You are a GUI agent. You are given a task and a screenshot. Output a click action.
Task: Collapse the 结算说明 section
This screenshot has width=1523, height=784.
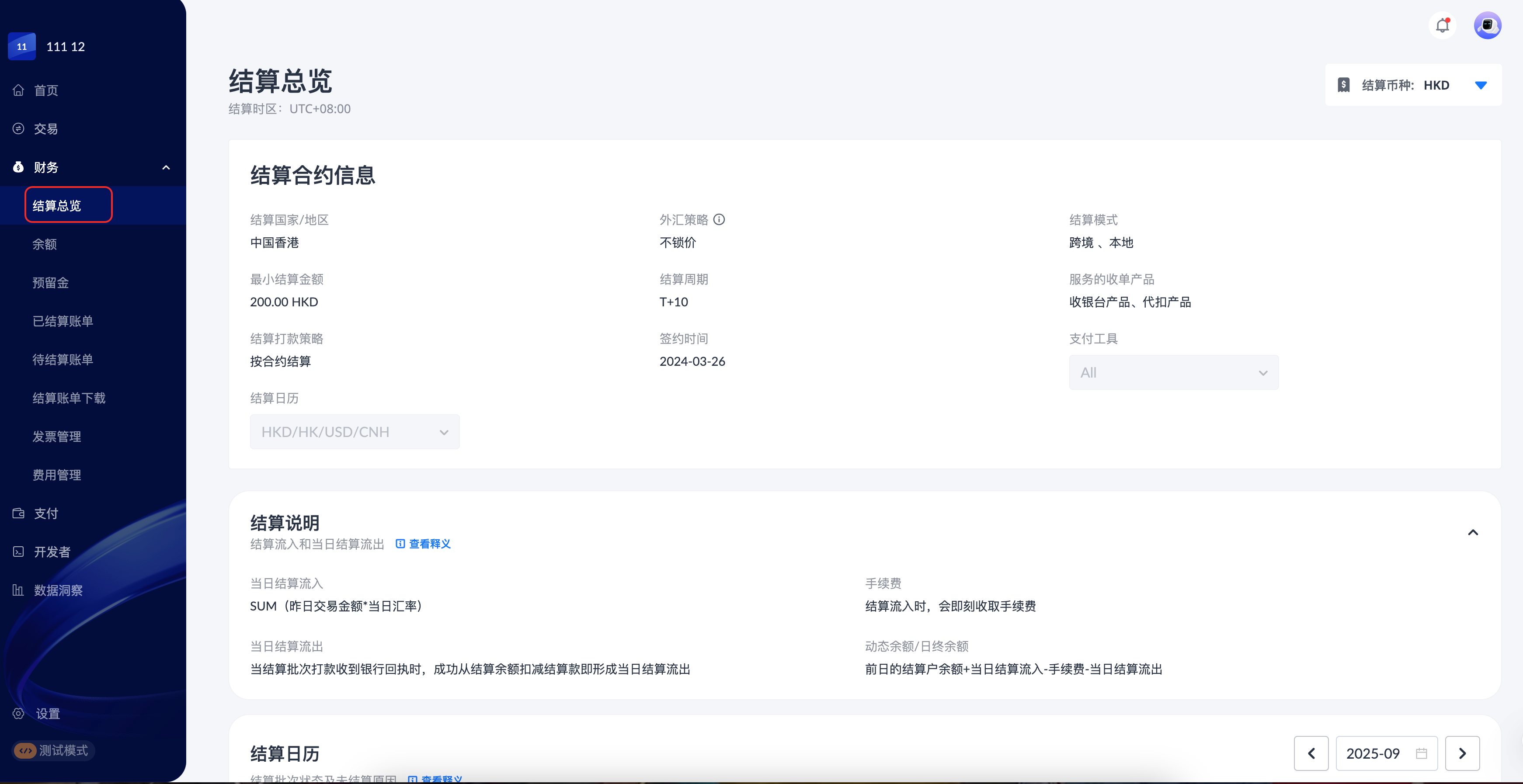[1473, 532]
